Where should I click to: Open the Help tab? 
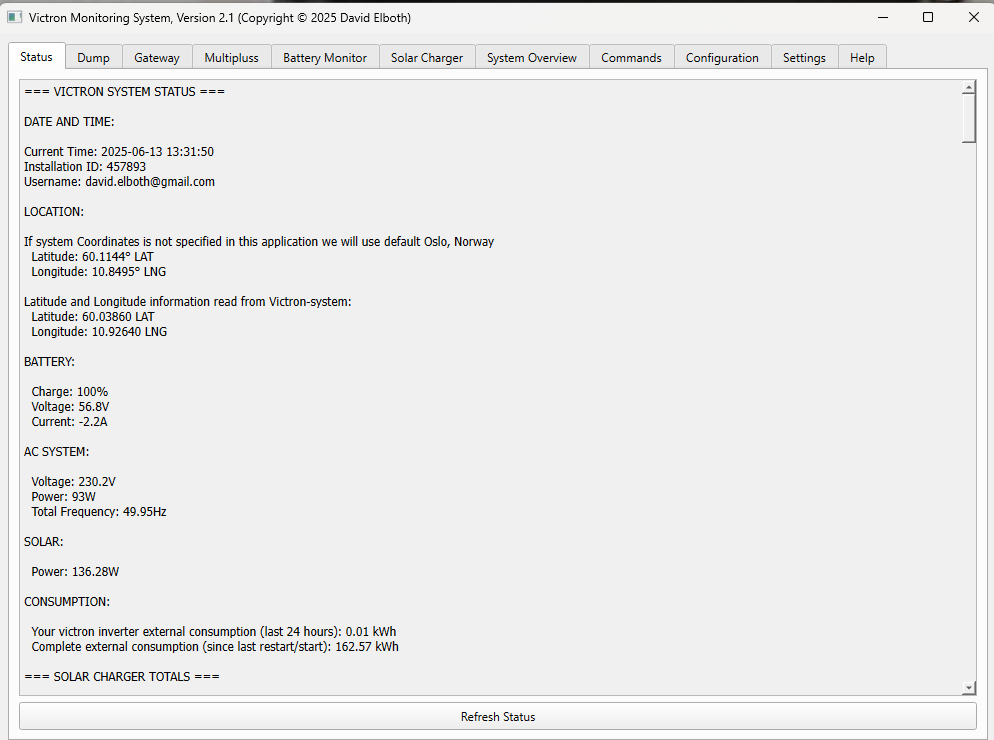(x=862, y=58)
